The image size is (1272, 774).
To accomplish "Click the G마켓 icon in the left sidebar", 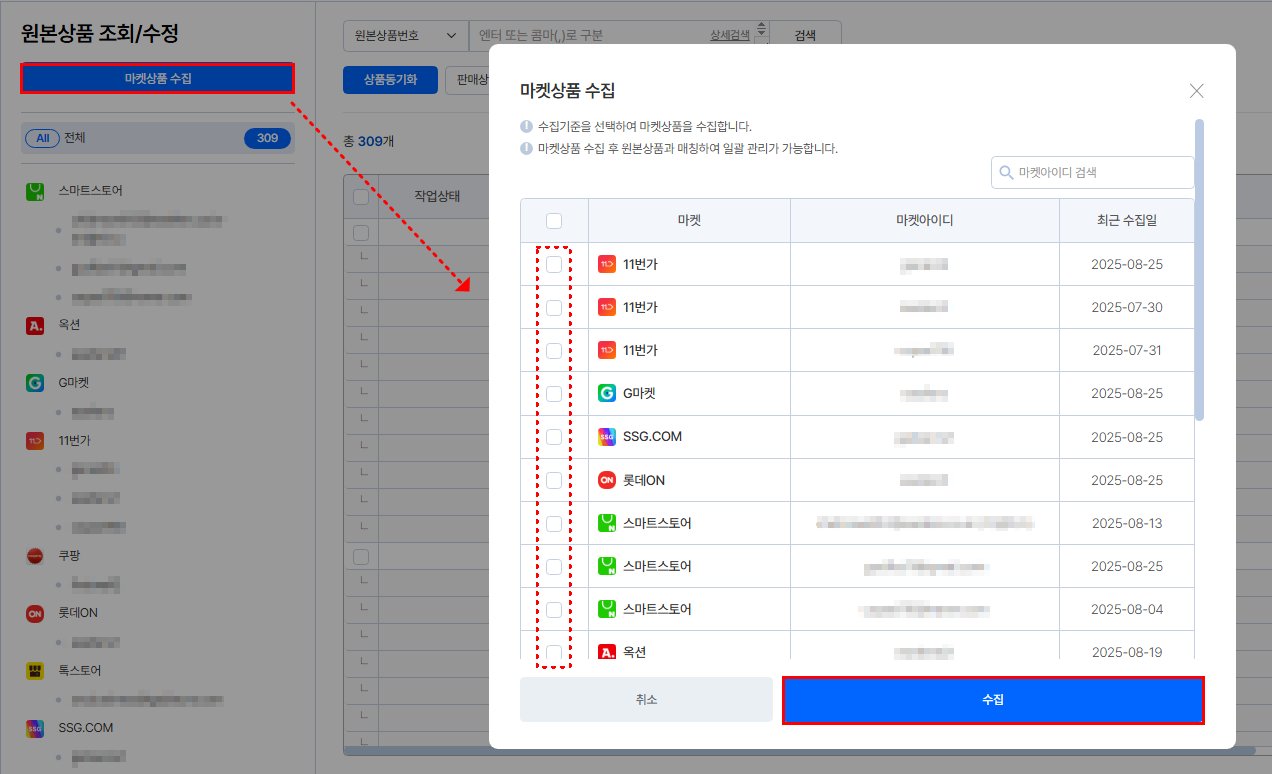I will pos(35,382).
